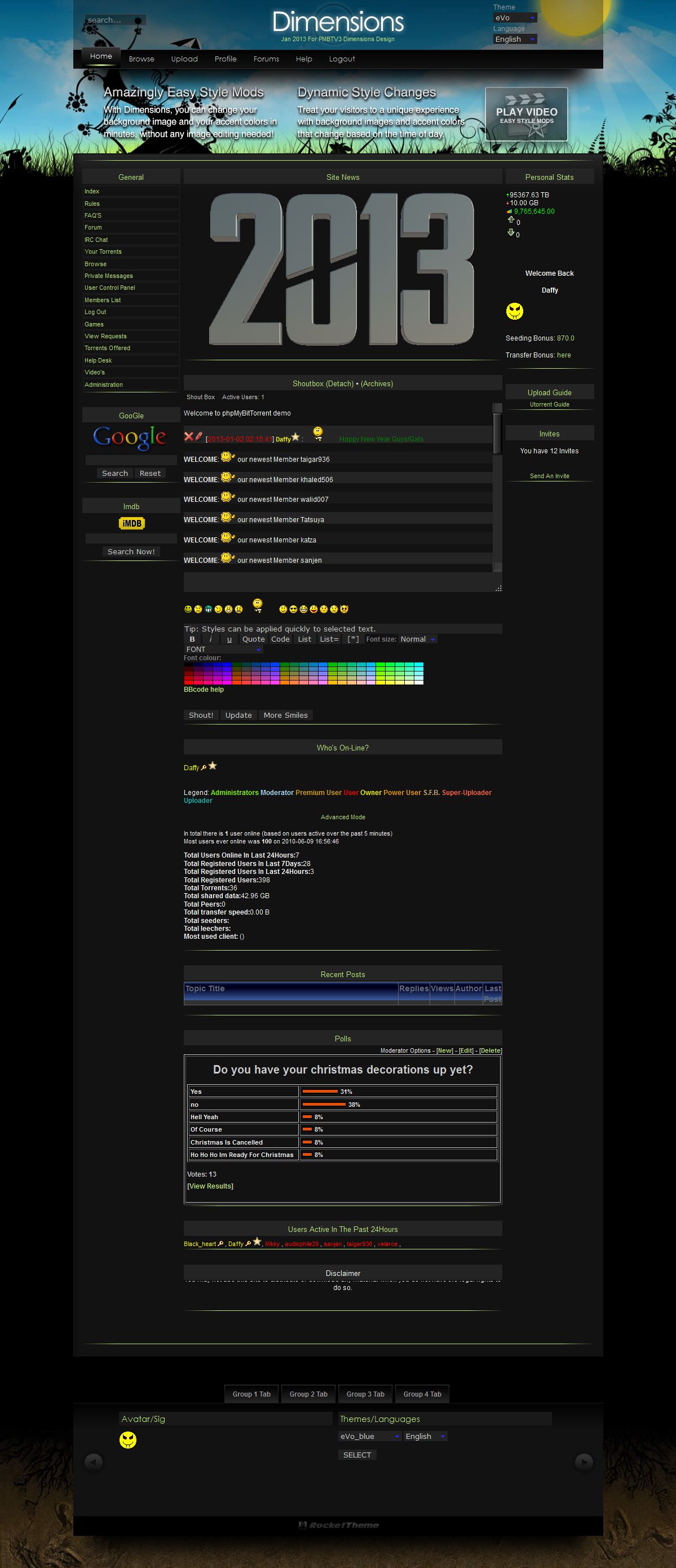Toggle bold with the B button
The height and width of the screenshot is (1568, 676).
coord(192,639)
